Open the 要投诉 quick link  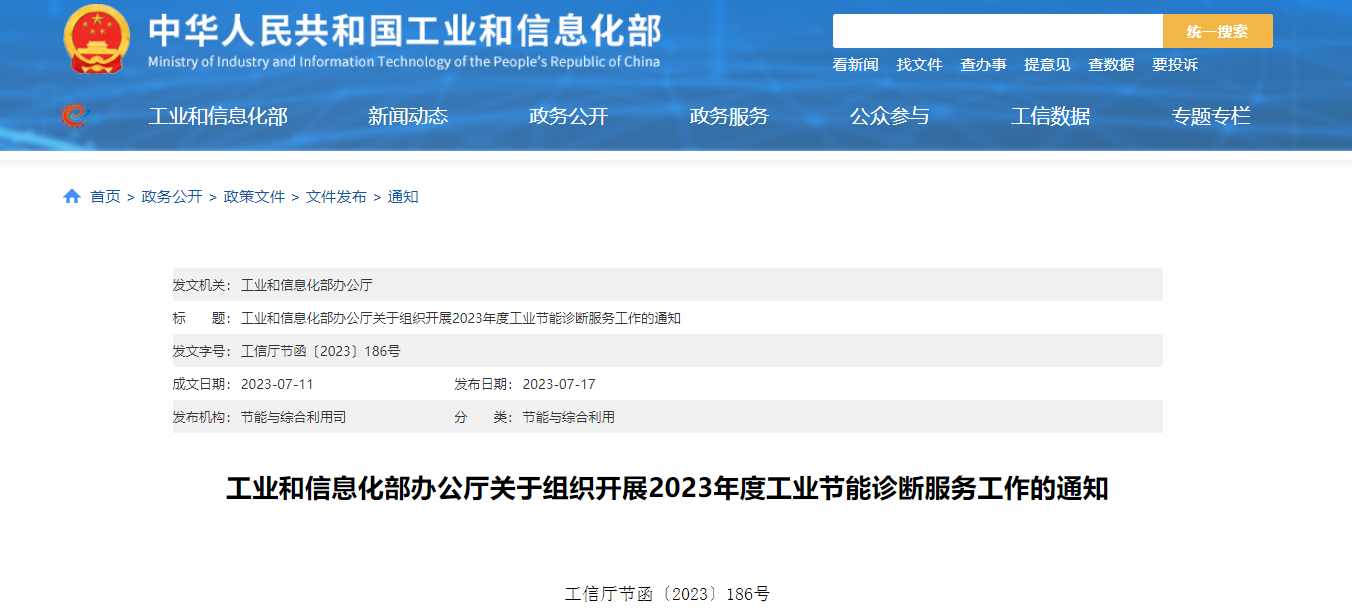(1175, 65)
